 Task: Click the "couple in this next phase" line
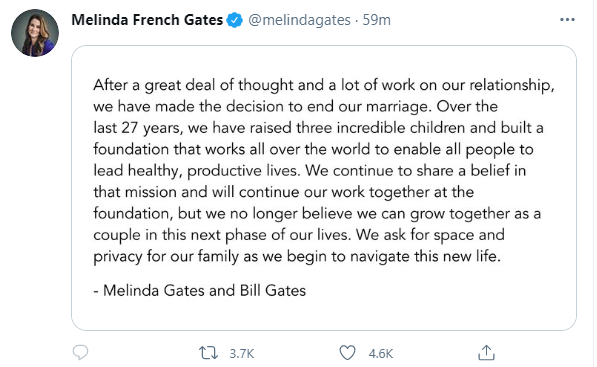coord(299,235)
